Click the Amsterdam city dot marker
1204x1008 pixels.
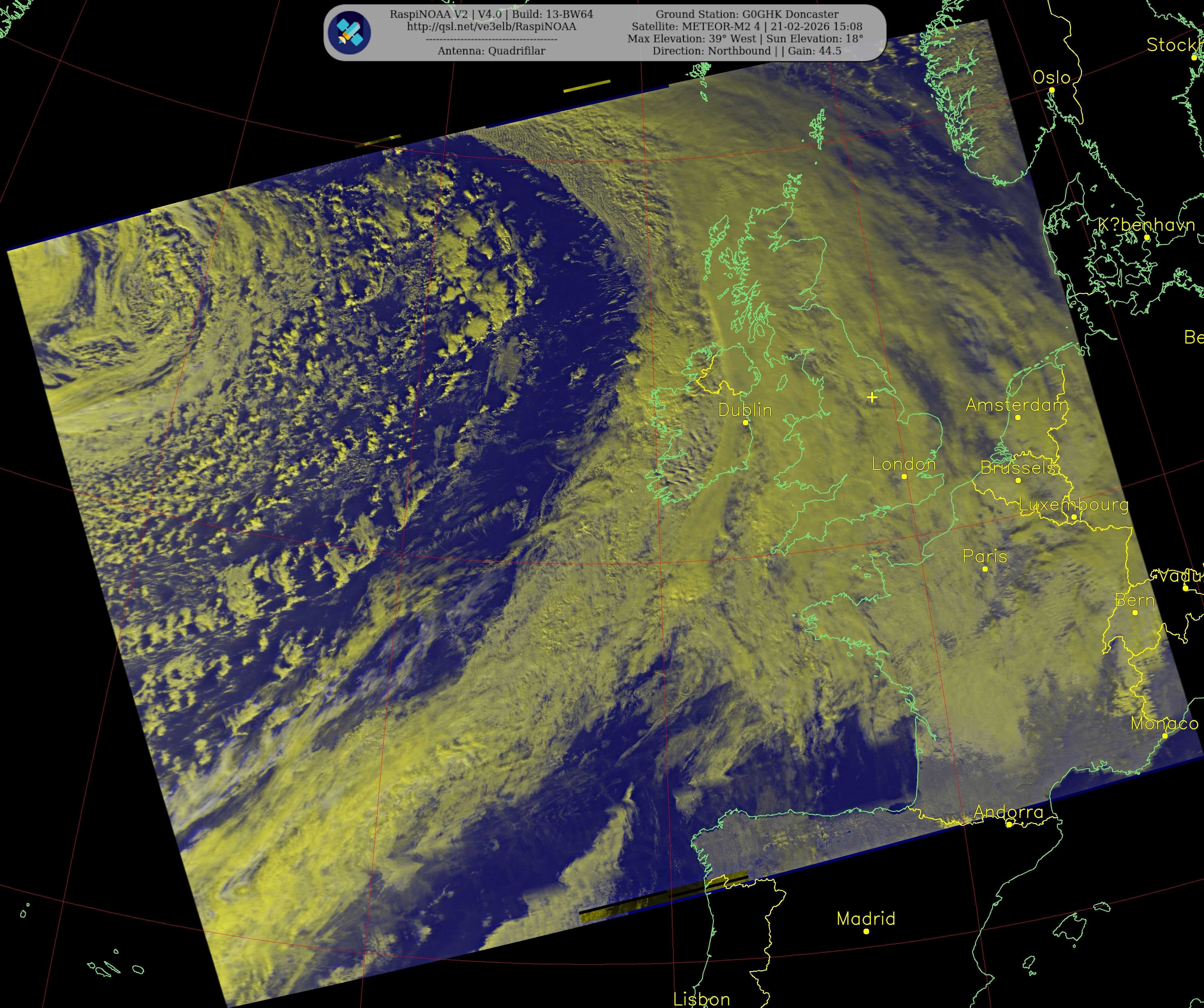[1018, 417]
